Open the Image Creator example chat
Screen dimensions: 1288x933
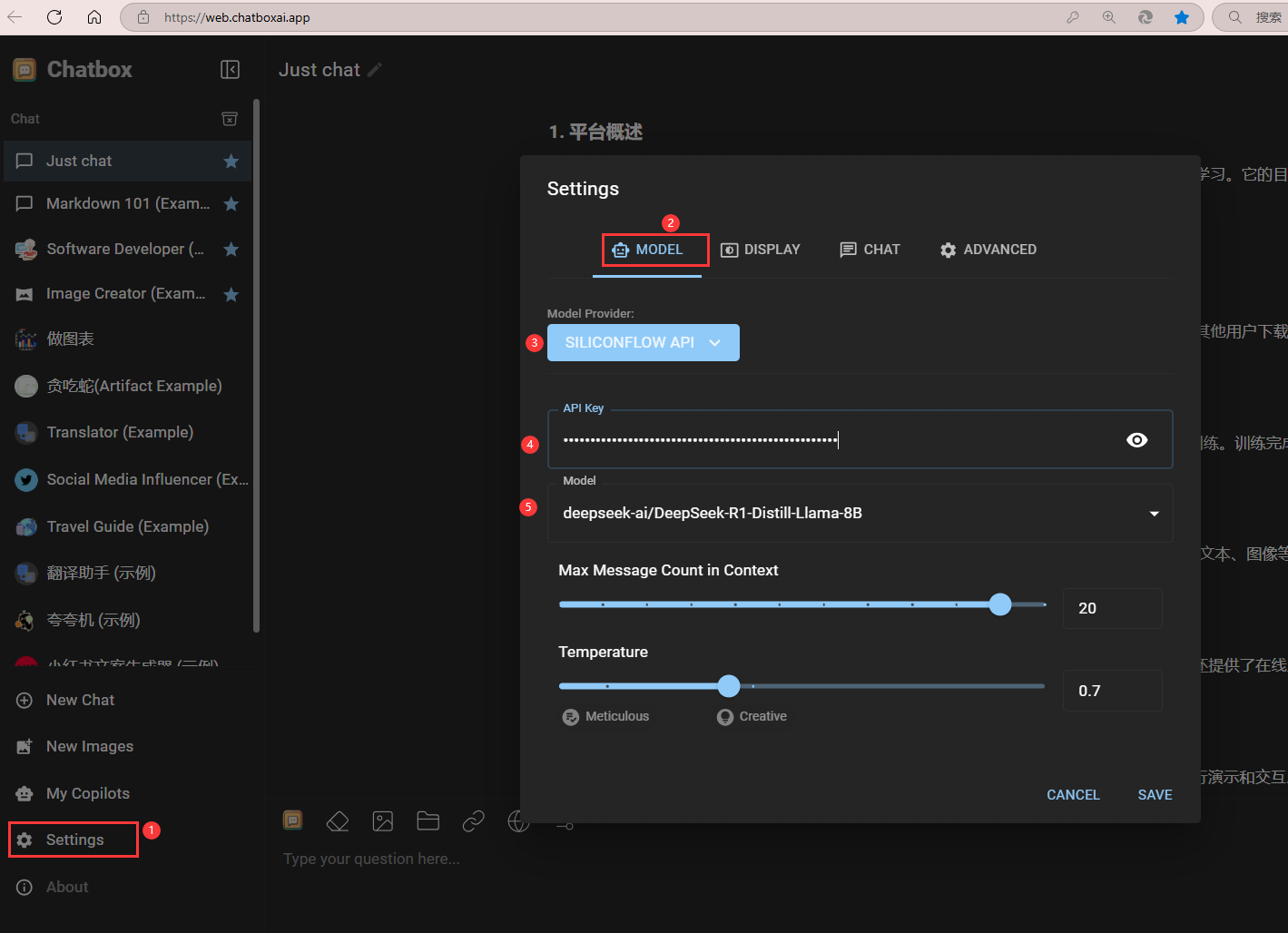pos(127,294)
